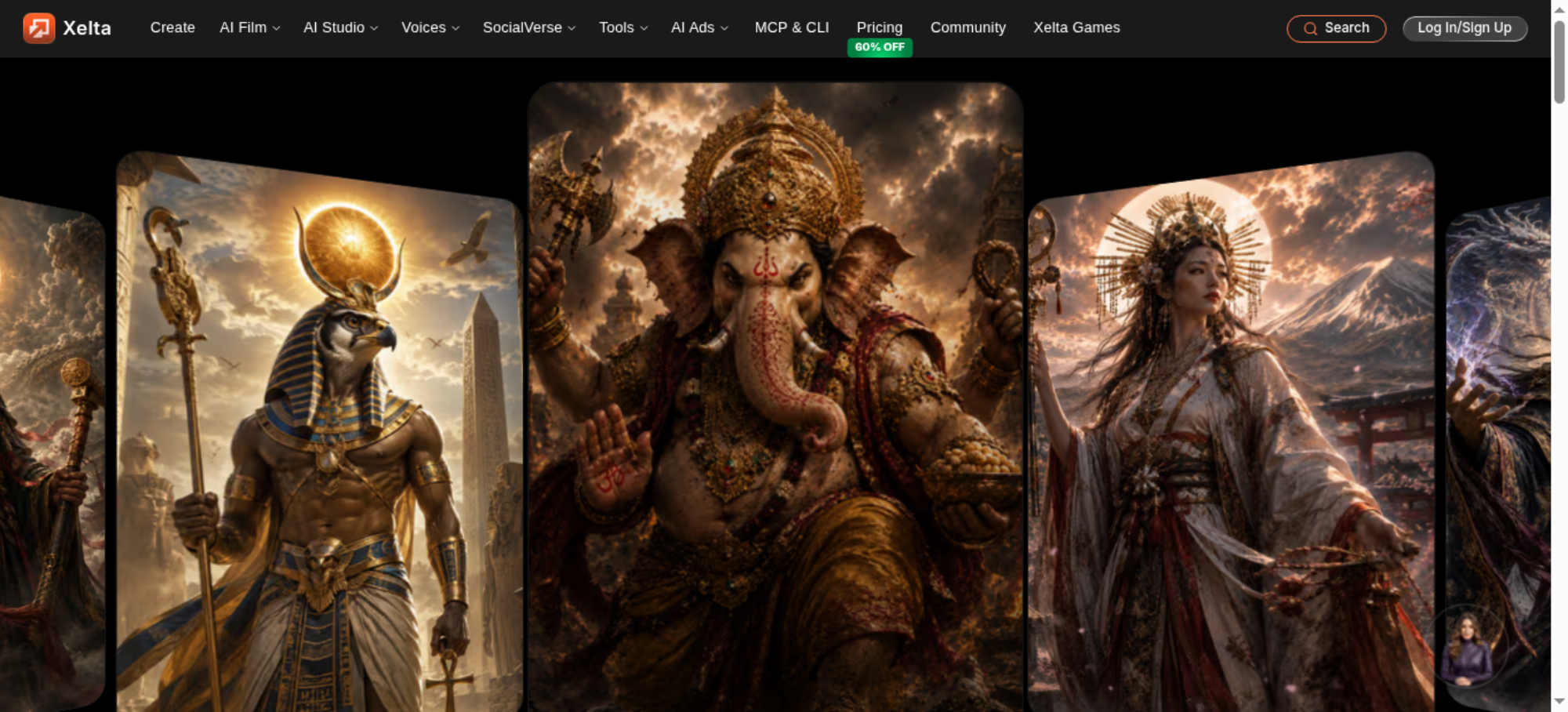Expand the AI Studio dropdown chevron
1568x712 pixels.
[x=374, y=28]
